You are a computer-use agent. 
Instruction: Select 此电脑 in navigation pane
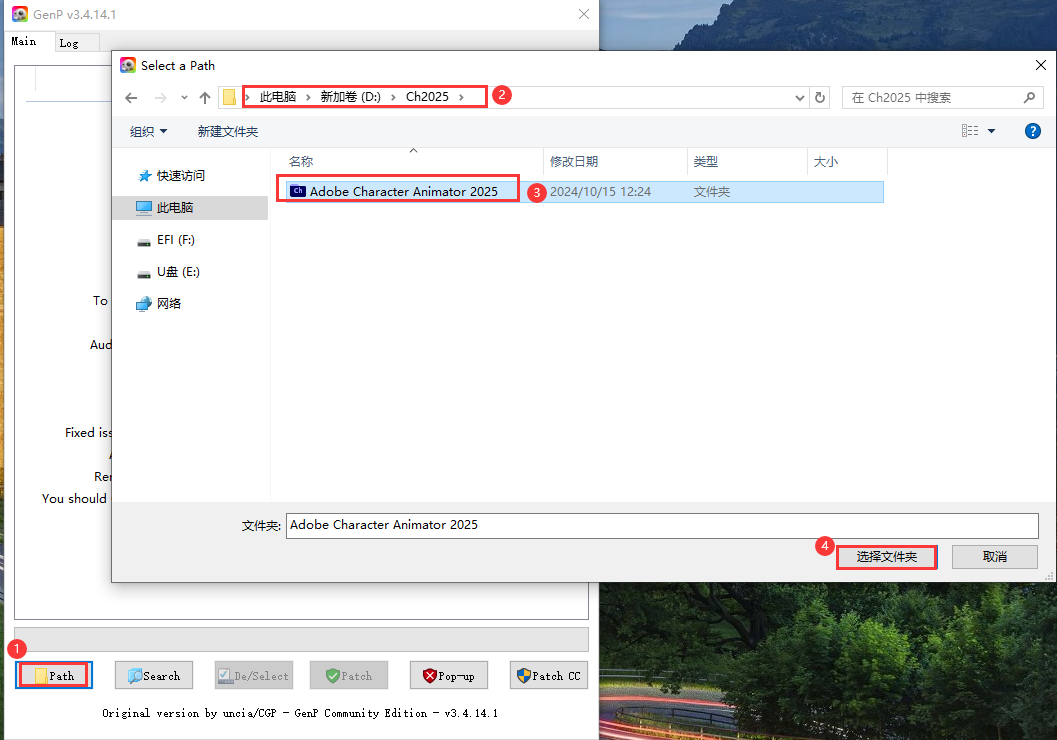(x=190, y=208)
